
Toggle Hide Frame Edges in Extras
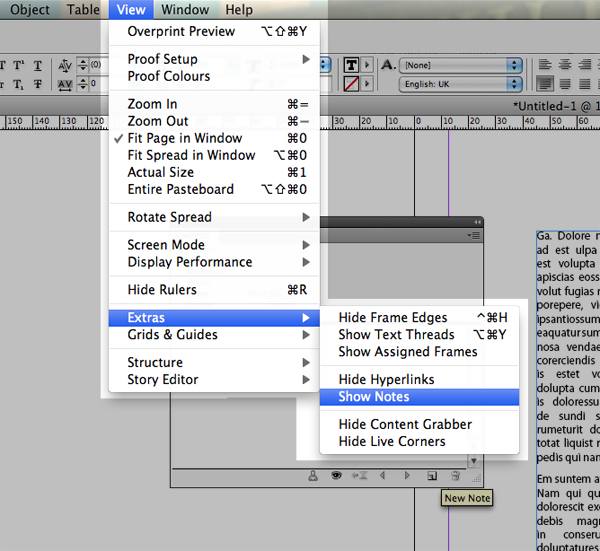[419, 318]
